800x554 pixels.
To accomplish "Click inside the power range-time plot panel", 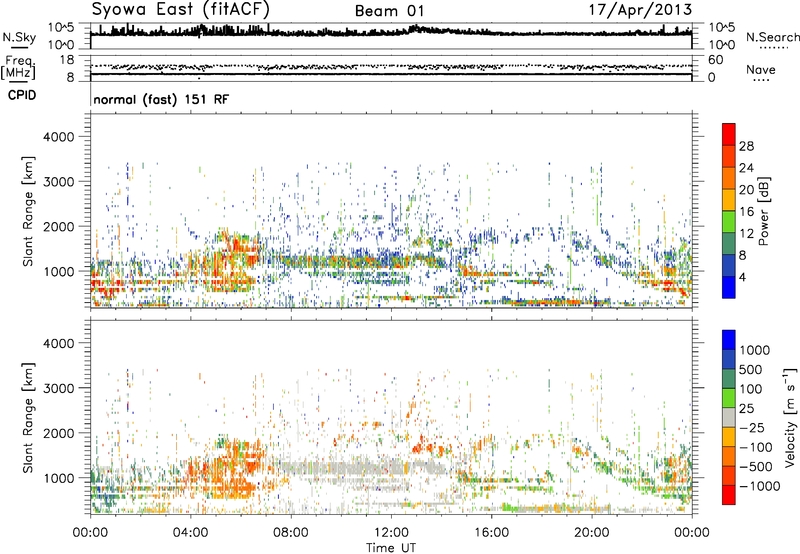I will coord(391,211).
